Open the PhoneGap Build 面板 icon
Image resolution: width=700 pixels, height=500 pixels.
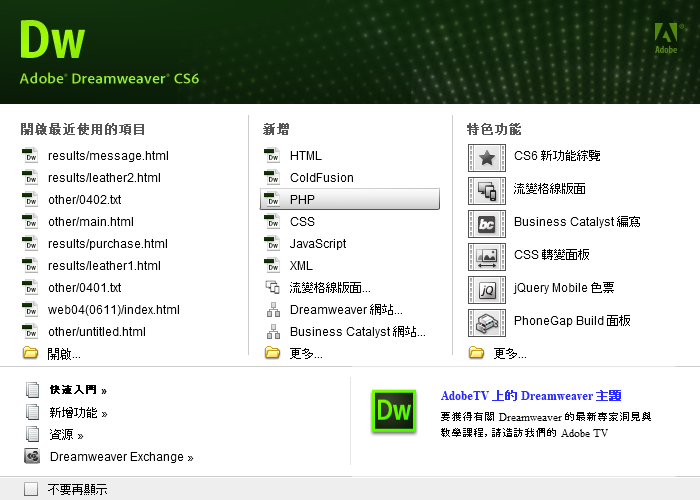[487, 322]
